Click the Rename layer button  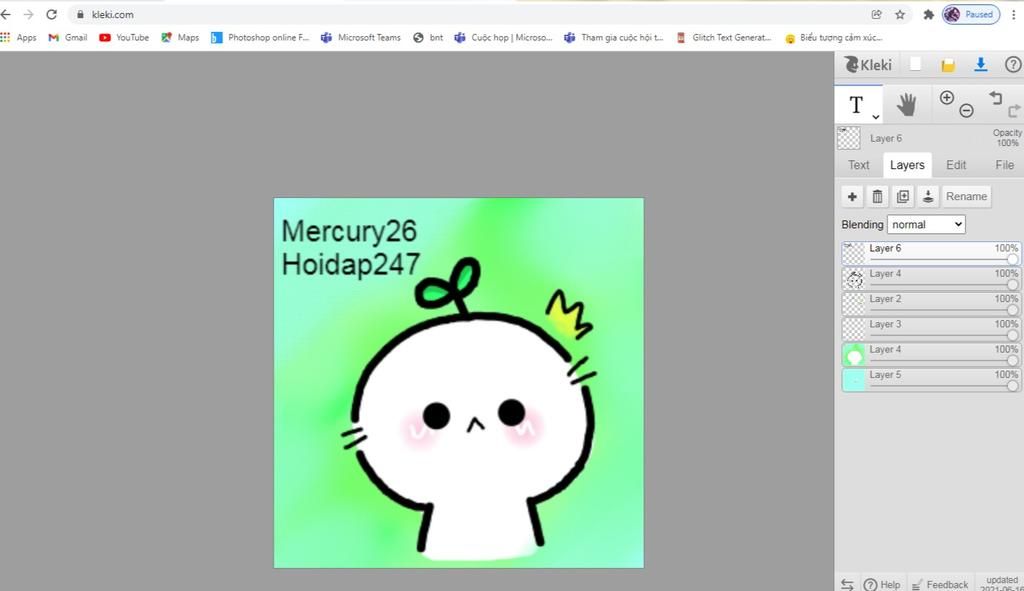967,197
